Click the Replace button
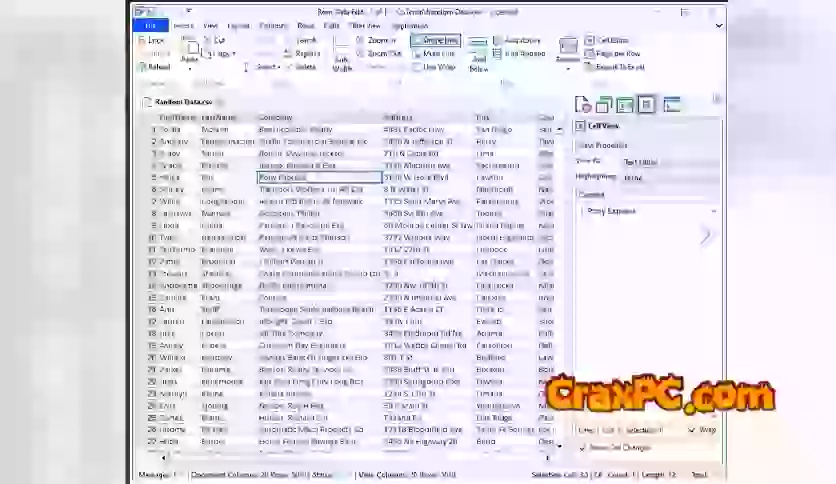Screen dimensions: 836x484 click(x=301, y=53)
